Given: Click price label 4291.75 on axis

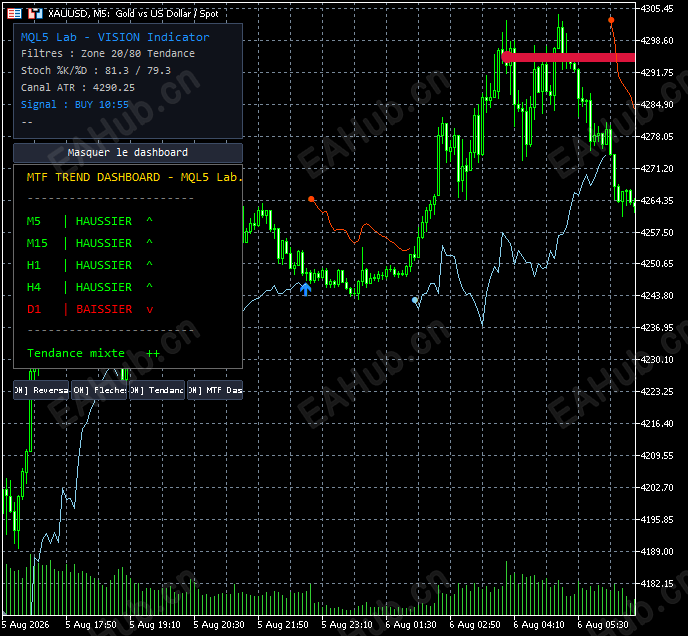Looking at the screenshot, I should pos(657,72).
